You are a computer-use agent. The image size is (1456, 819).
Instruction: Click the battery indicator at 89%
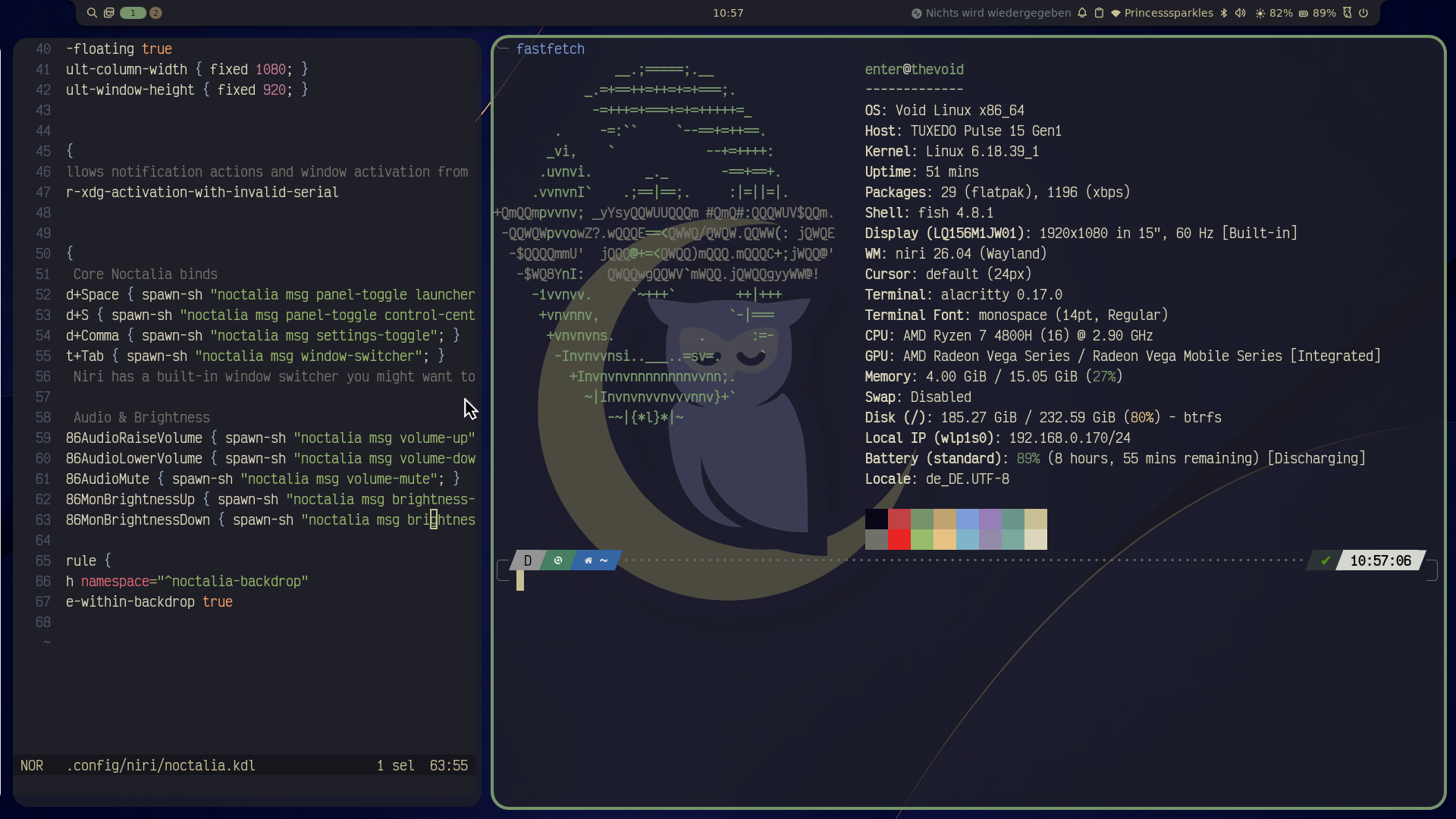tap(1317, 13)
